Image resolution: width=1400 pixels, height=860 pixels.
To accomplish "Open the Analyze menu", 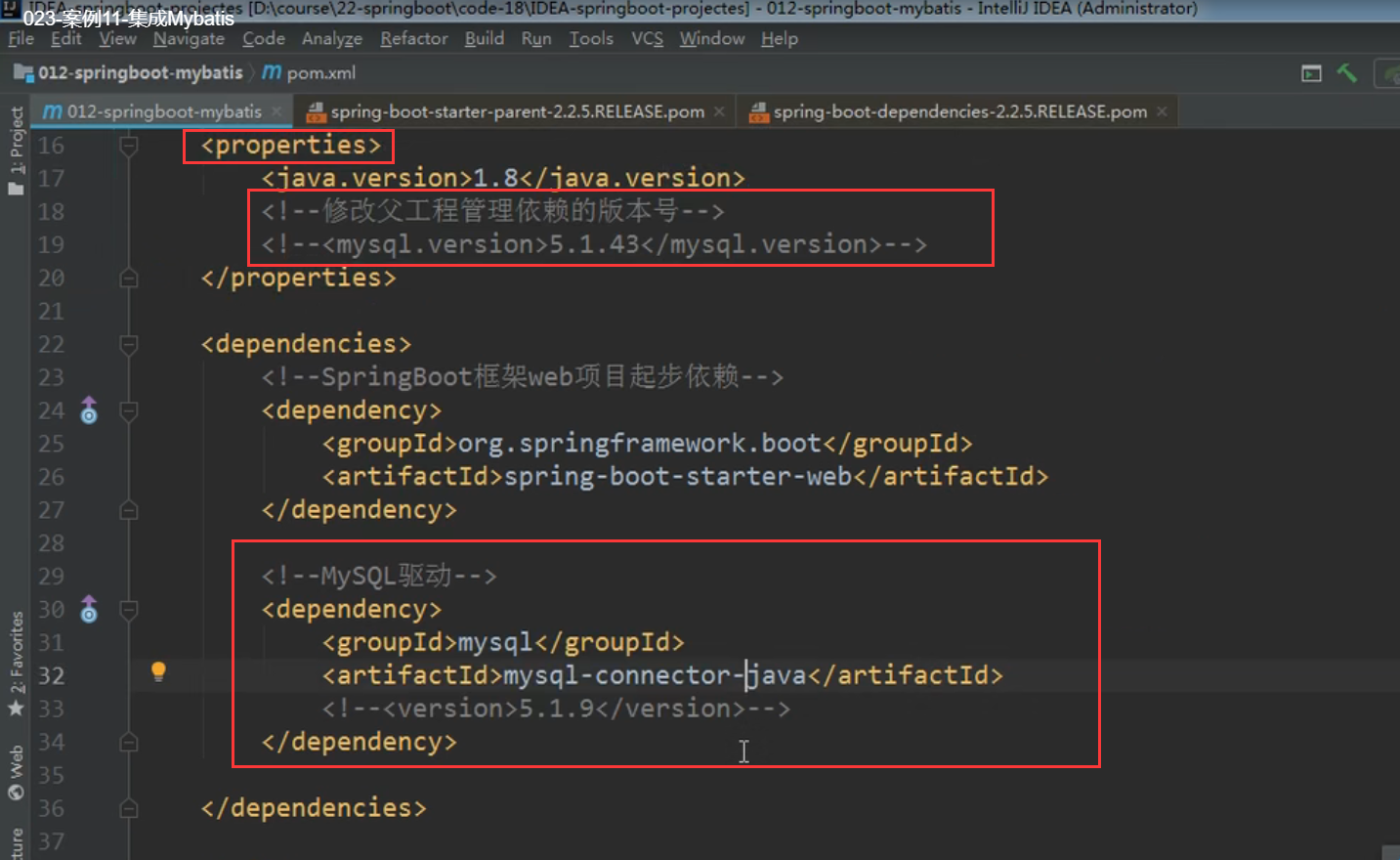I will click(332, 38).
